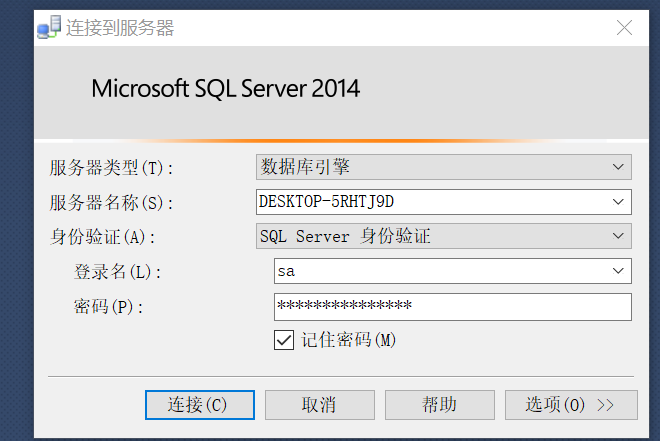Click the server connection icon in title bar

[49, 27]
